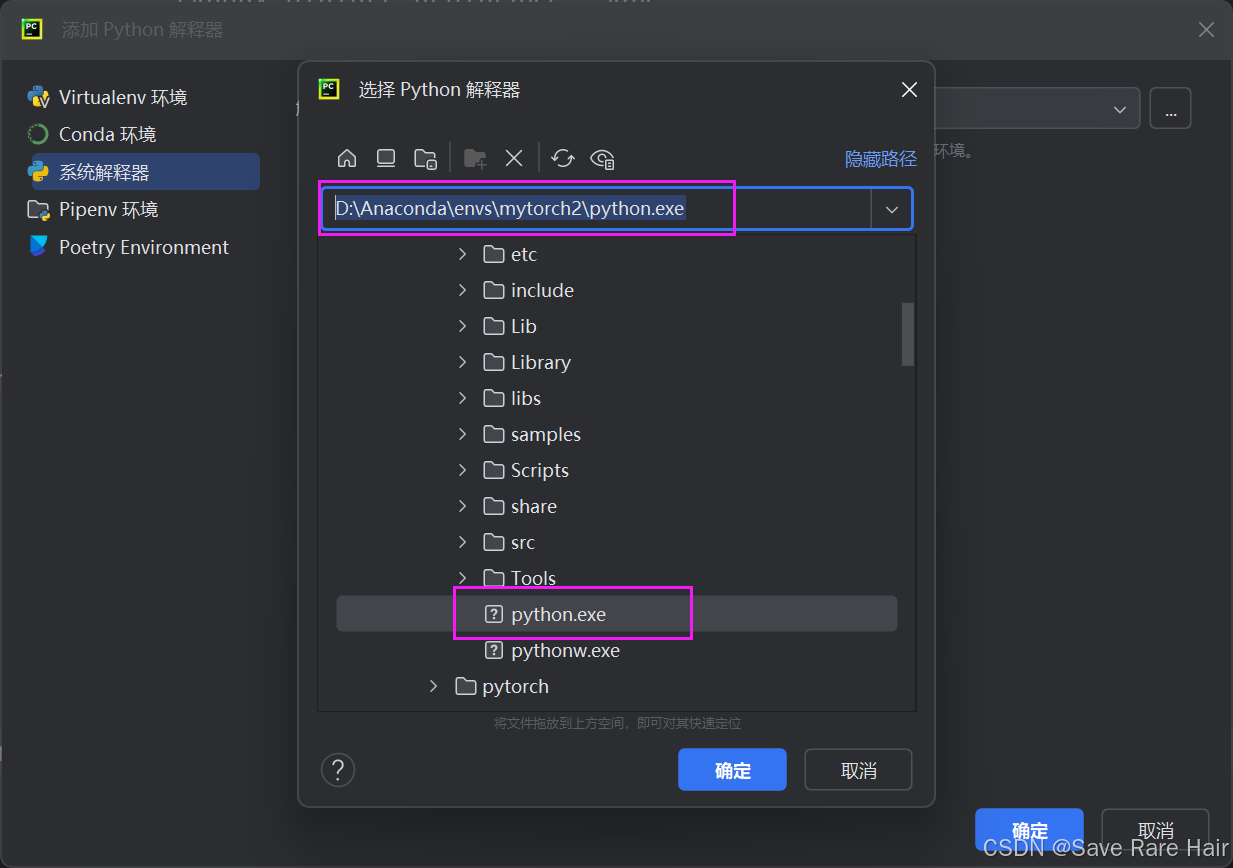This screenshot has width=1233, height=868.
Task: Click 取消 in background add interpreter window
Action: tap(1155, 830)
